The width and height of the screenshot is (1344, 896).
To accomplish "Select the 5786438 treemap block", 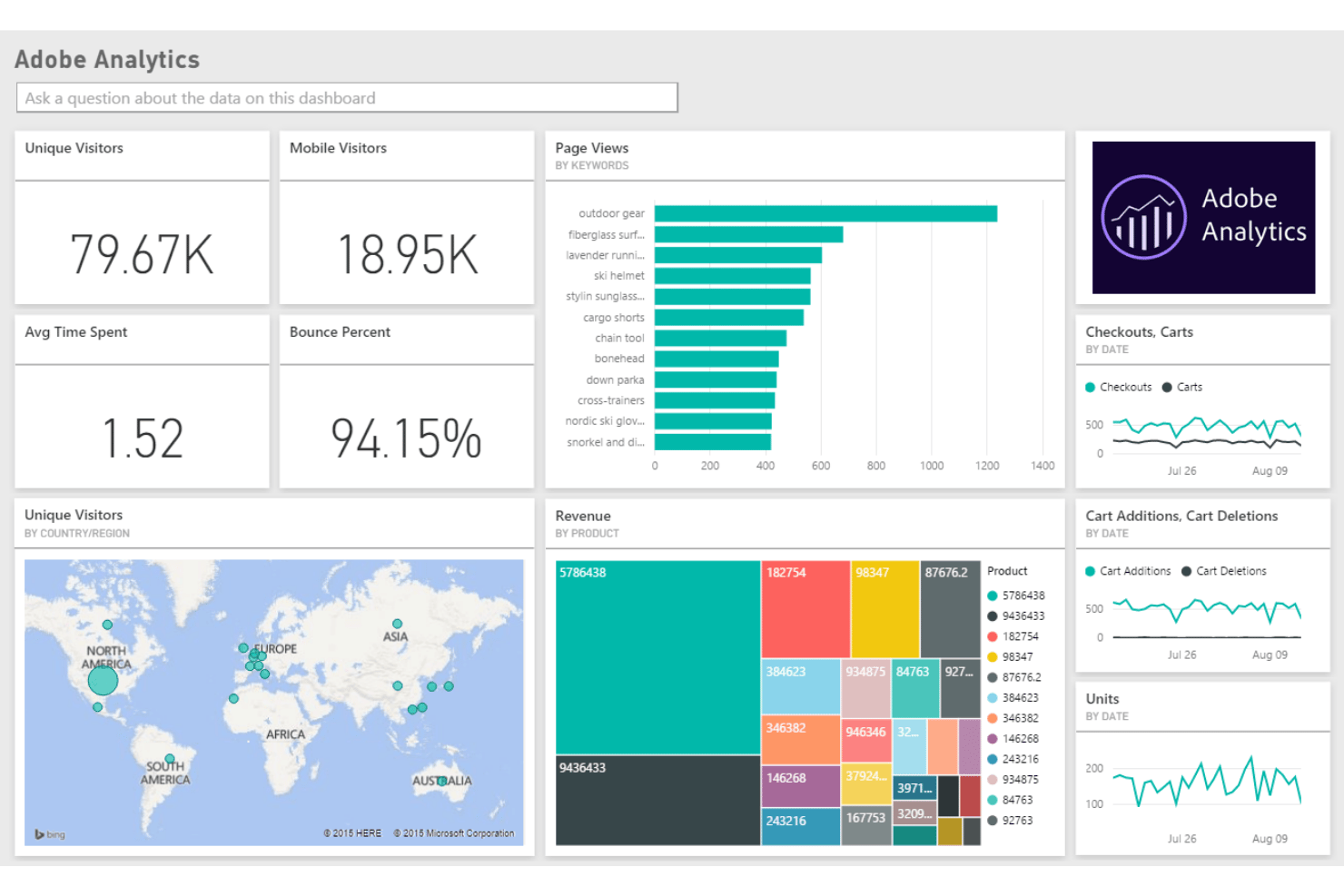I will 657,657.
